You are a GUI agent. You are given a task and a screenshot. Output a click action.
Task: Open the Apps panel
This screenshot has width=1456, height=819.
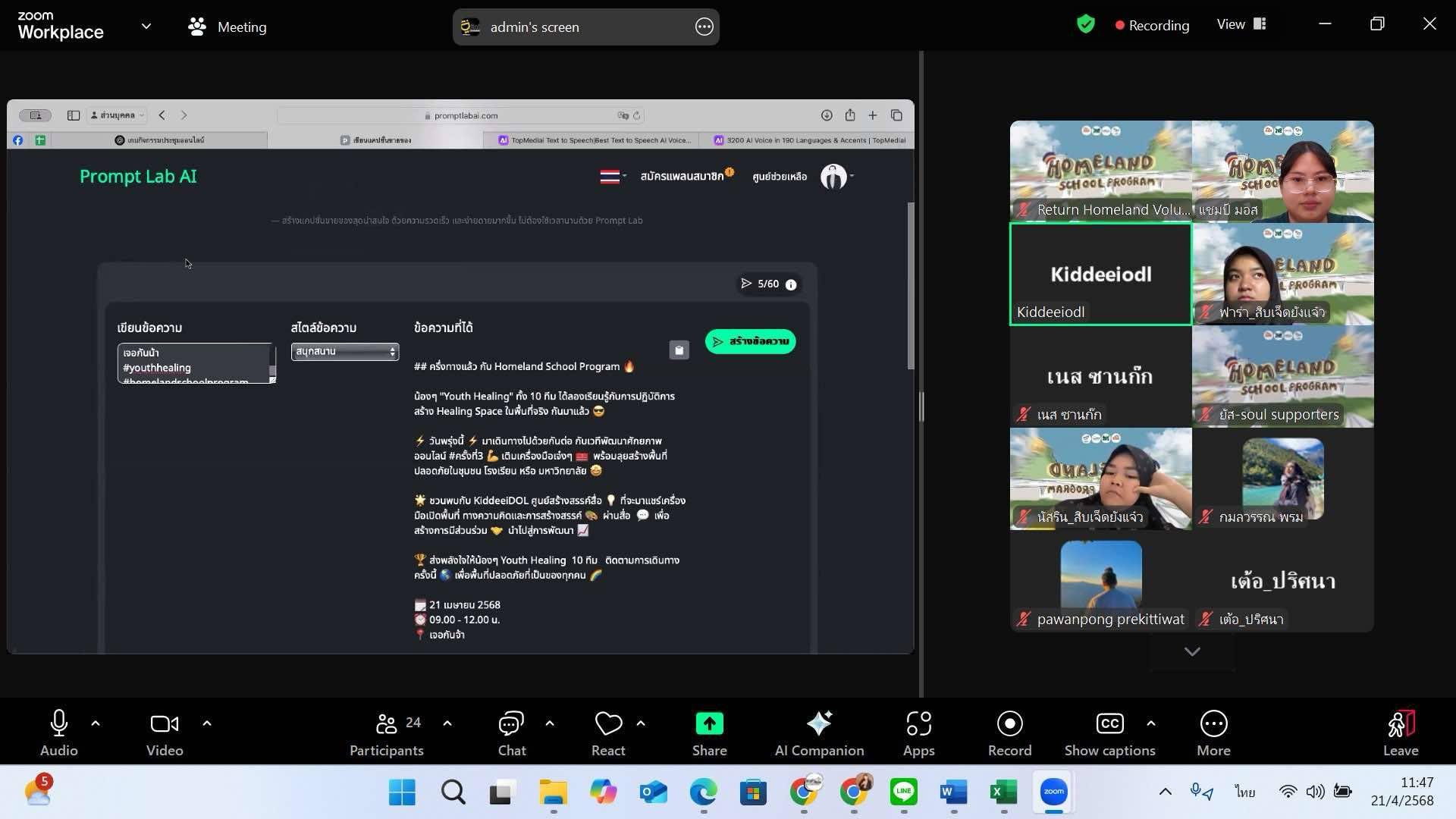(918, 733)
